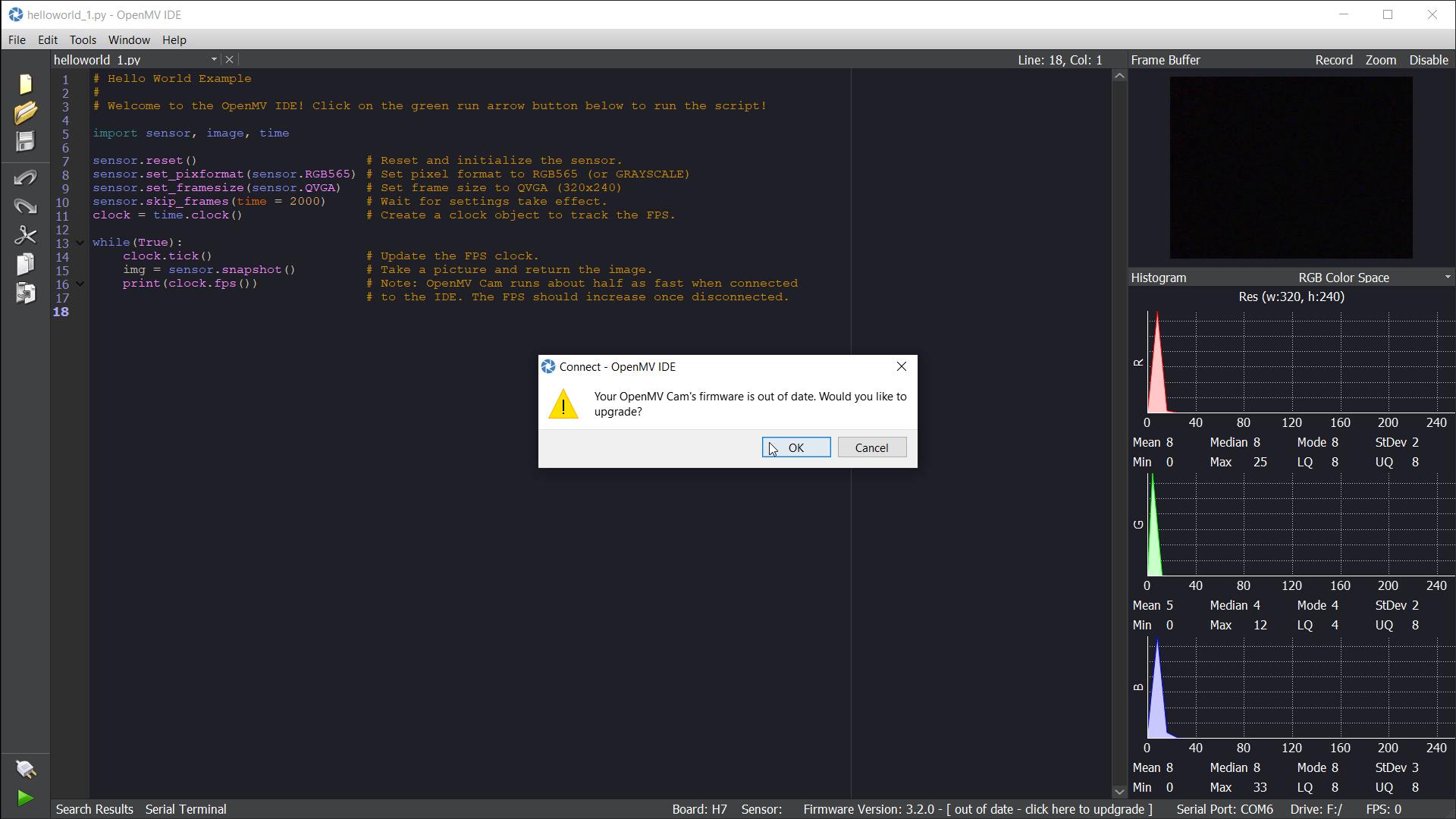Toggle Record in Frame Buffer panel
Image resolution: width=1456 pixels, height=819 pixels.
coord(1333,60)
